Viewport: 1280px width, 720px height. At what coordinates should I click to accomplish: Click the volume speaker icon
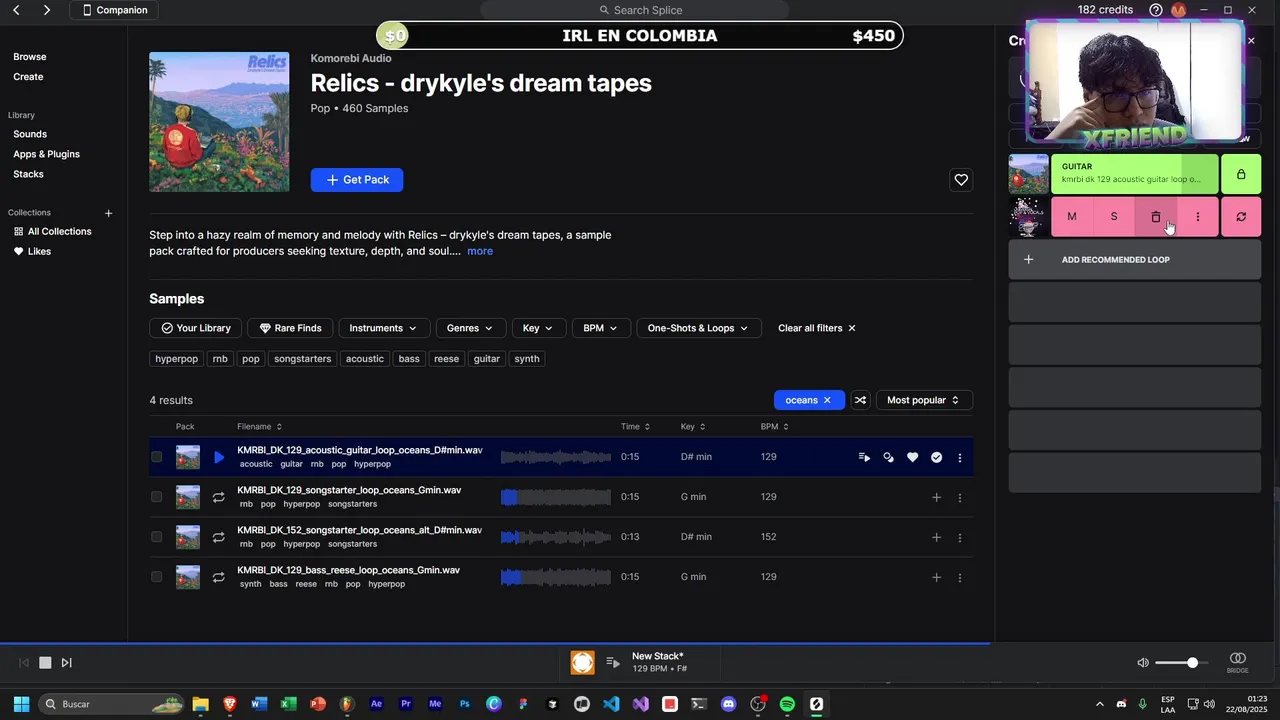point(1143,663)
